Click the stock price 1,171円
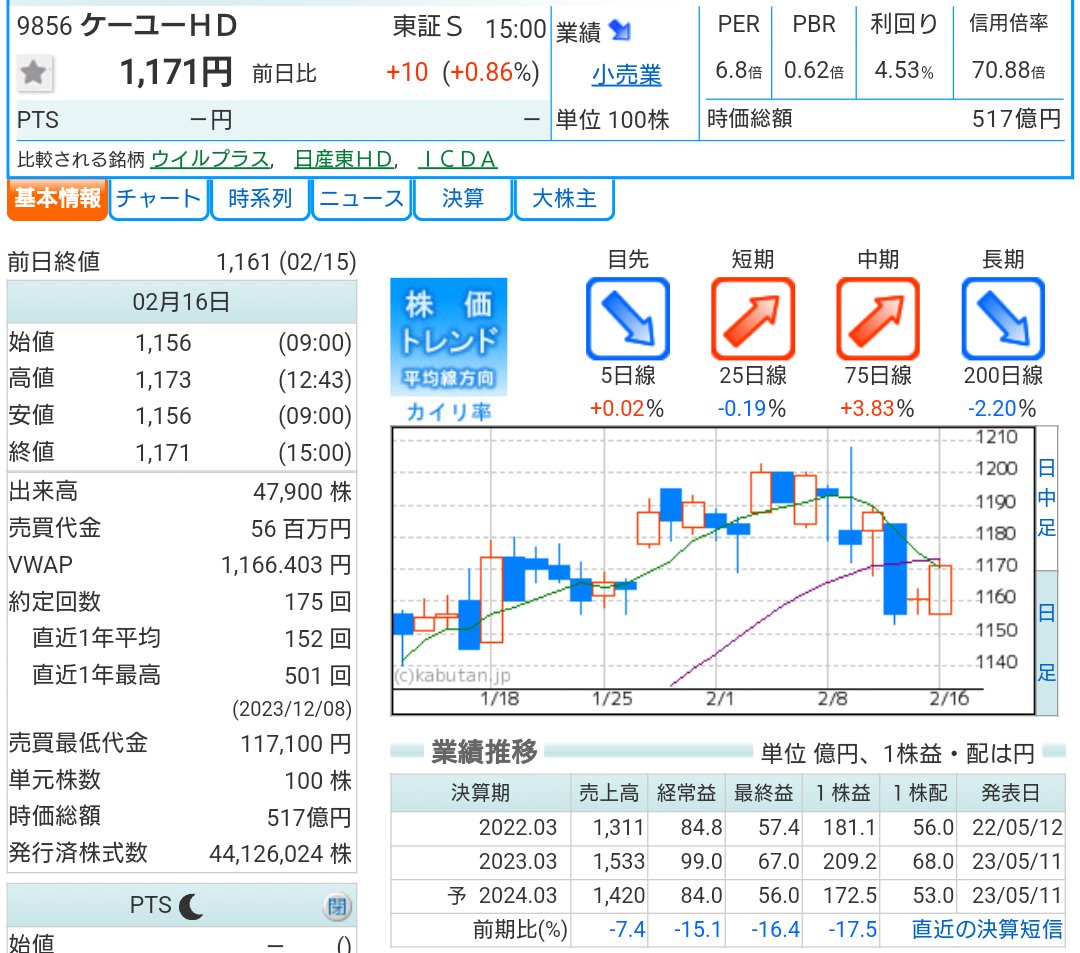The width and height of the screenshot is (1080, 953). [176, 72]
